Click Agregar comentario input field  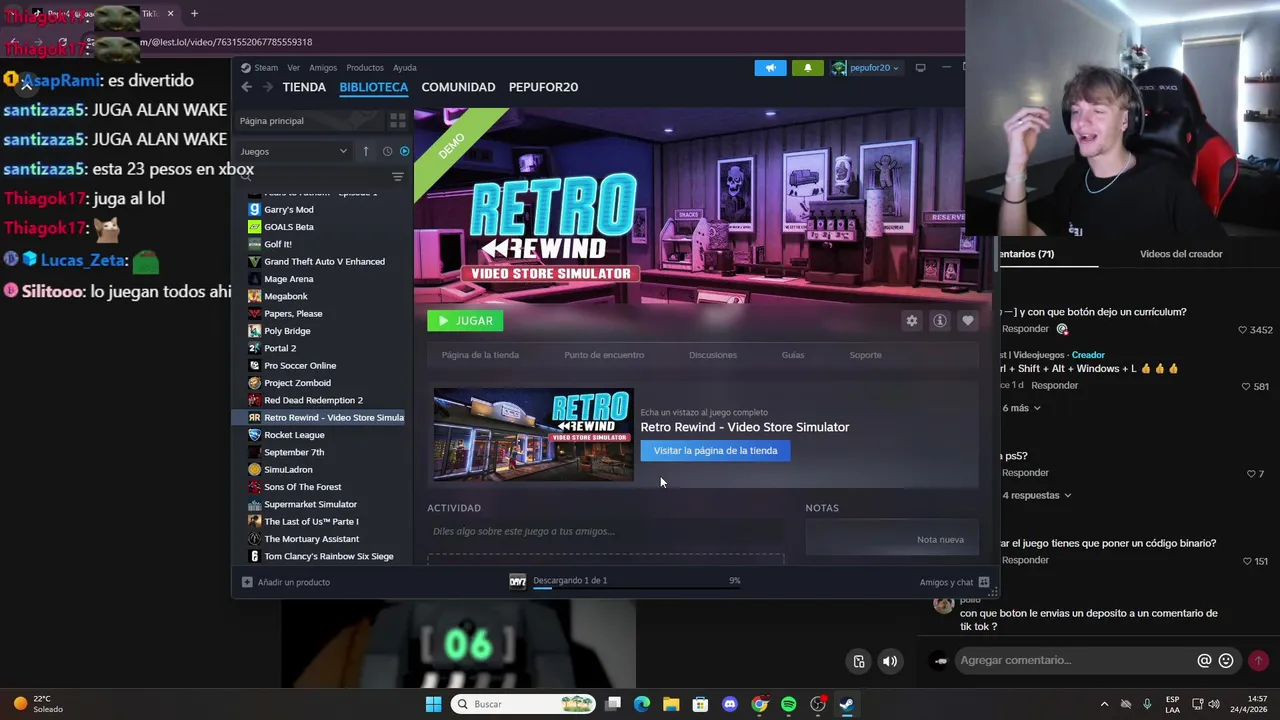1075,660
